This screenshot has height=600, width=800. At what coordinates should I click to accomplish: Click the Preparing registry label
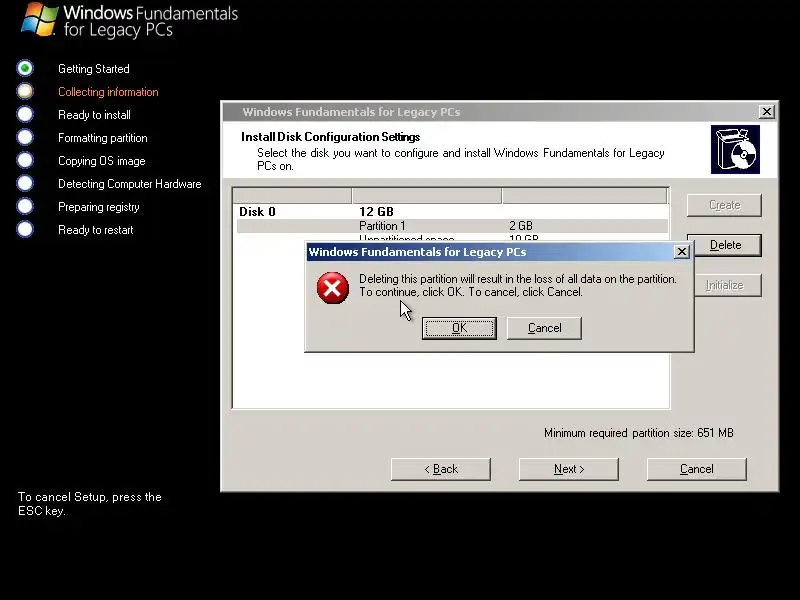click(98, 207)
